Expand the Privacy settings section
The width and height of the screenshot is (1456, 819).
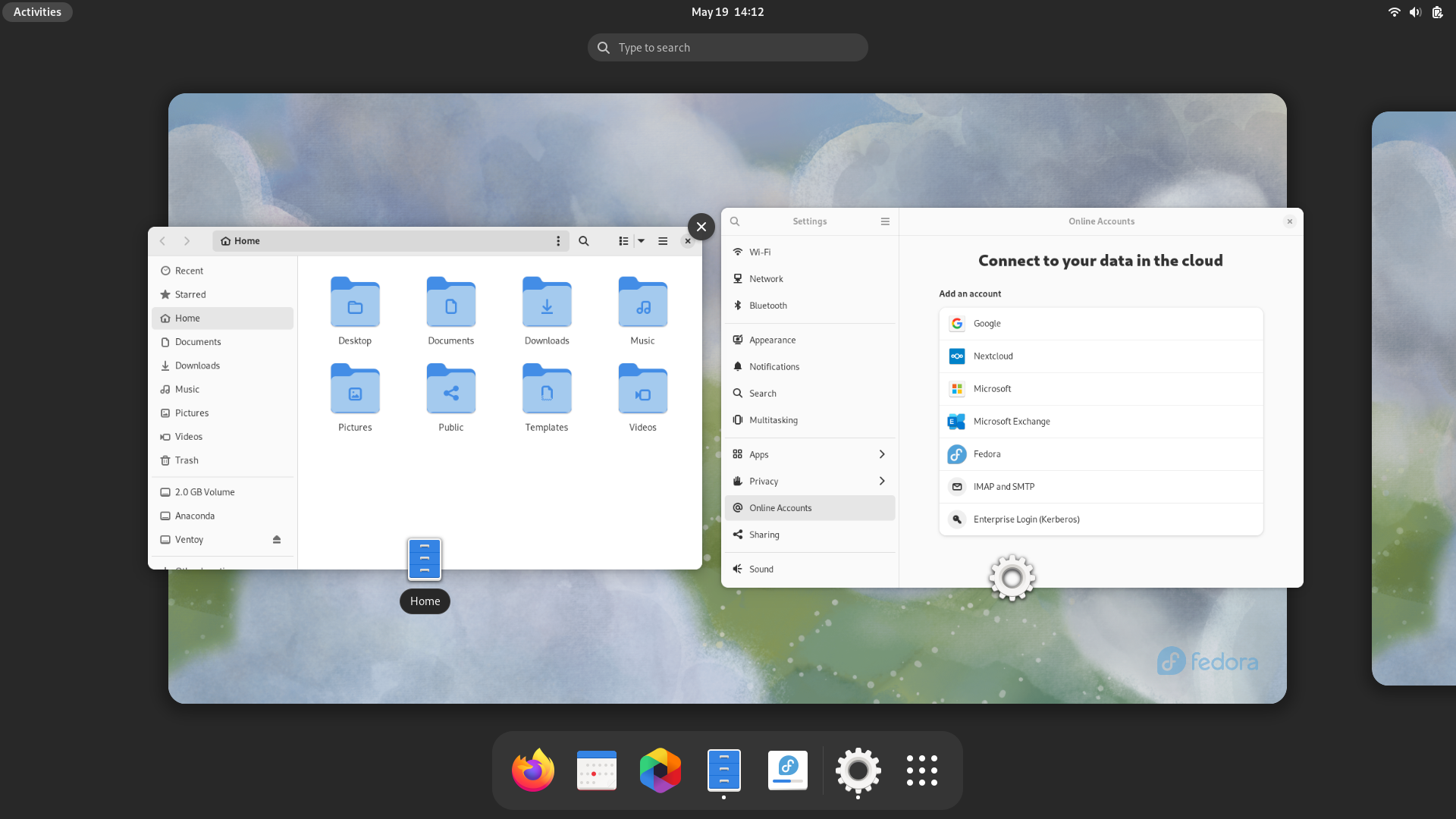[x=810, y=481]
